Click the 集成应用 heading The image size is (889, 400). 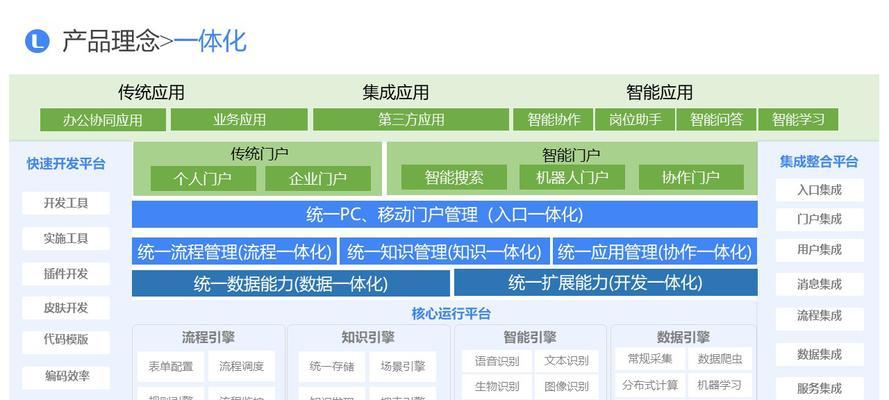396,92
